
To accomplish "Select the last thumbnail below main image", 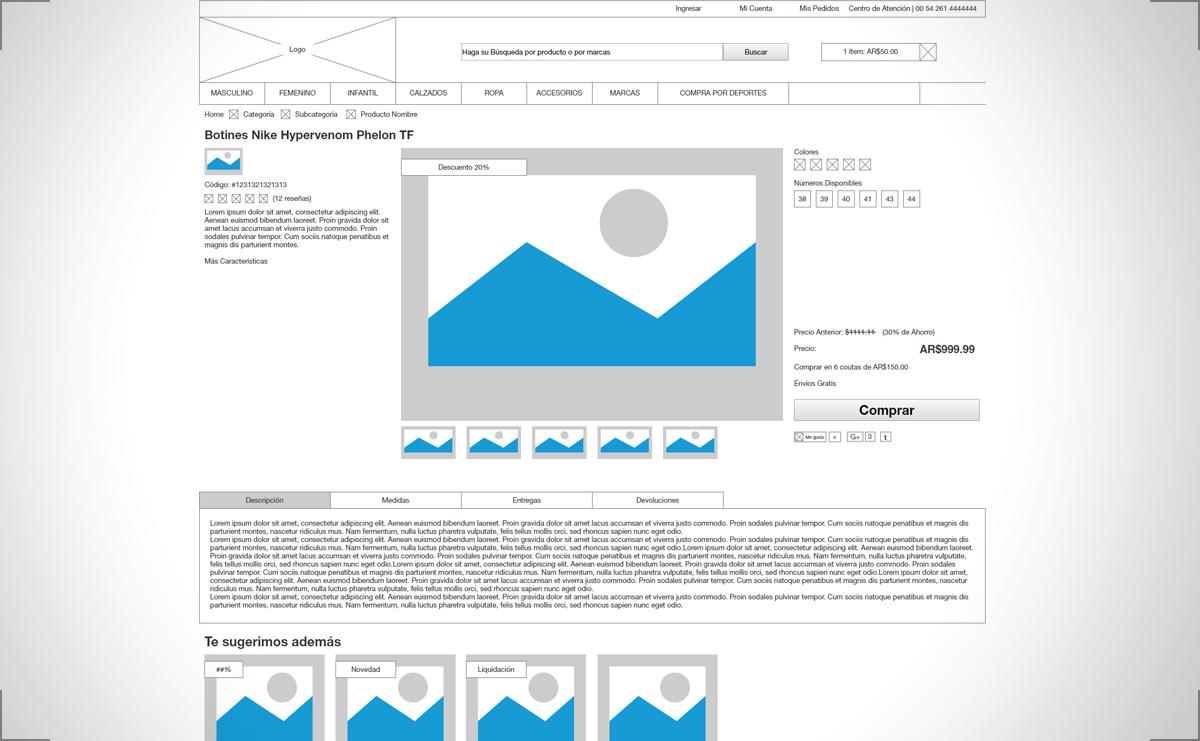I will pyautogui.click(x=690, y=442).
